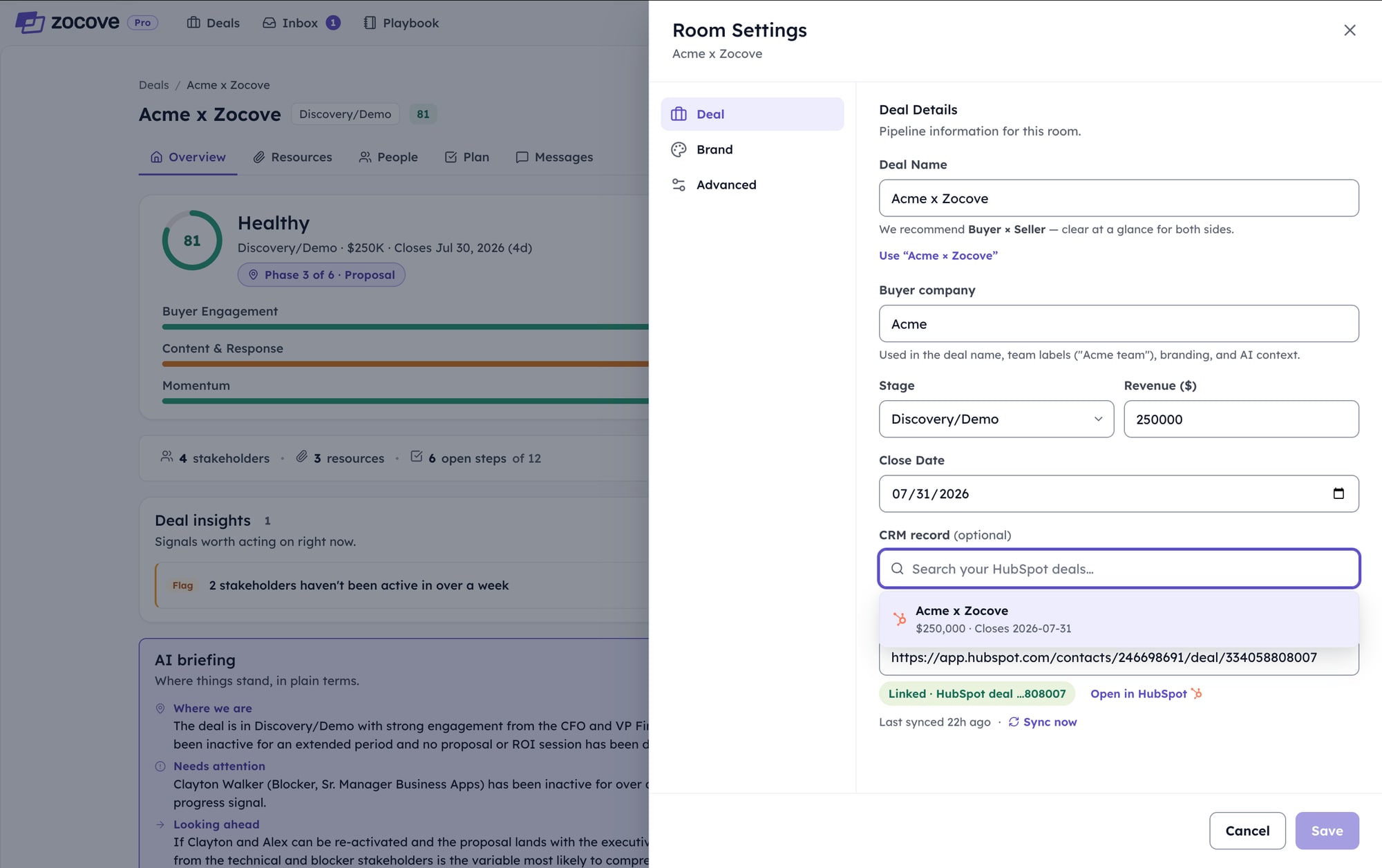Click the Stage dropdown chevron
Image resolution: width=1382 pixels, height=868 pixels.
[1098, 419]
